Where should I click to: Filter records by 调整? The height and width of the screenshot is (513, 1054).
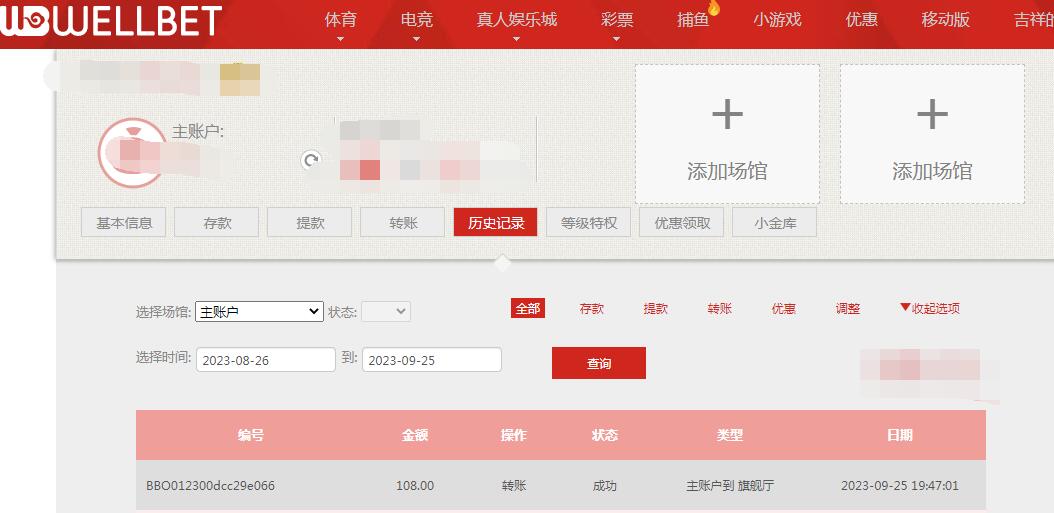[x=848, y=309]
